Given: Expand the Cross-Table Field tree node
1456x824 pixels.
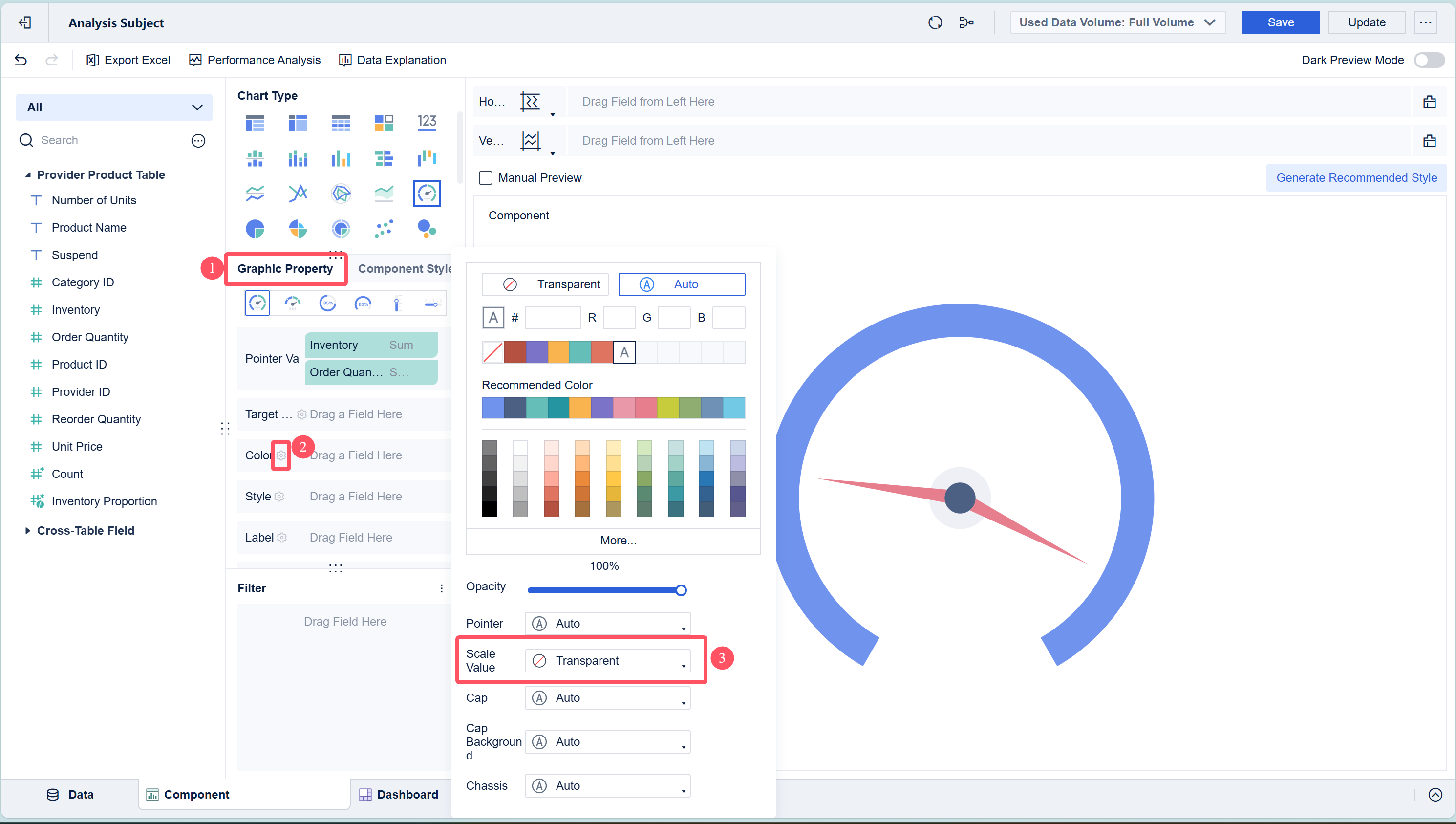Looking at the screenshot, I should (27, 530).
